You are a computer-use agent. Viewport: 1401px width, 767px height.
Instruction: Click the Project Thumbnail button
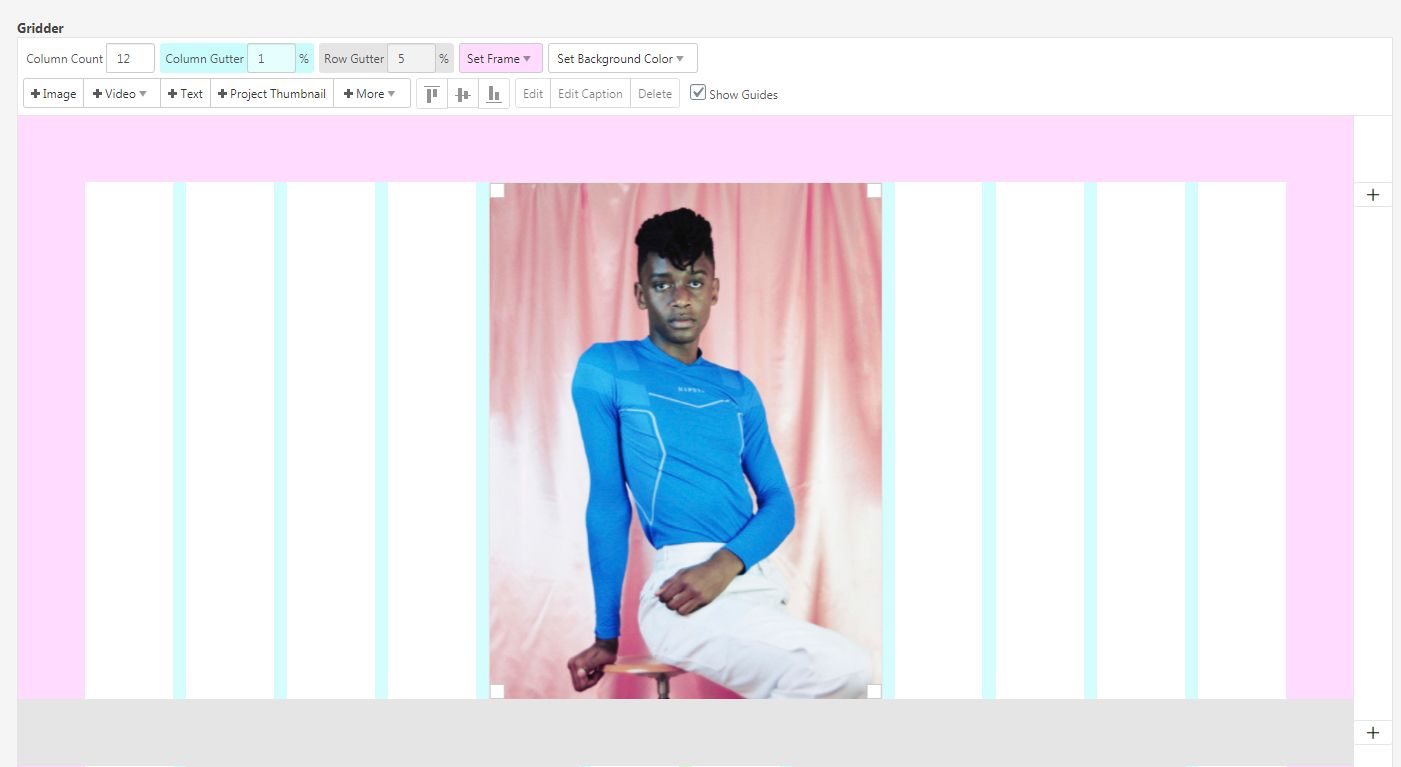272,94
